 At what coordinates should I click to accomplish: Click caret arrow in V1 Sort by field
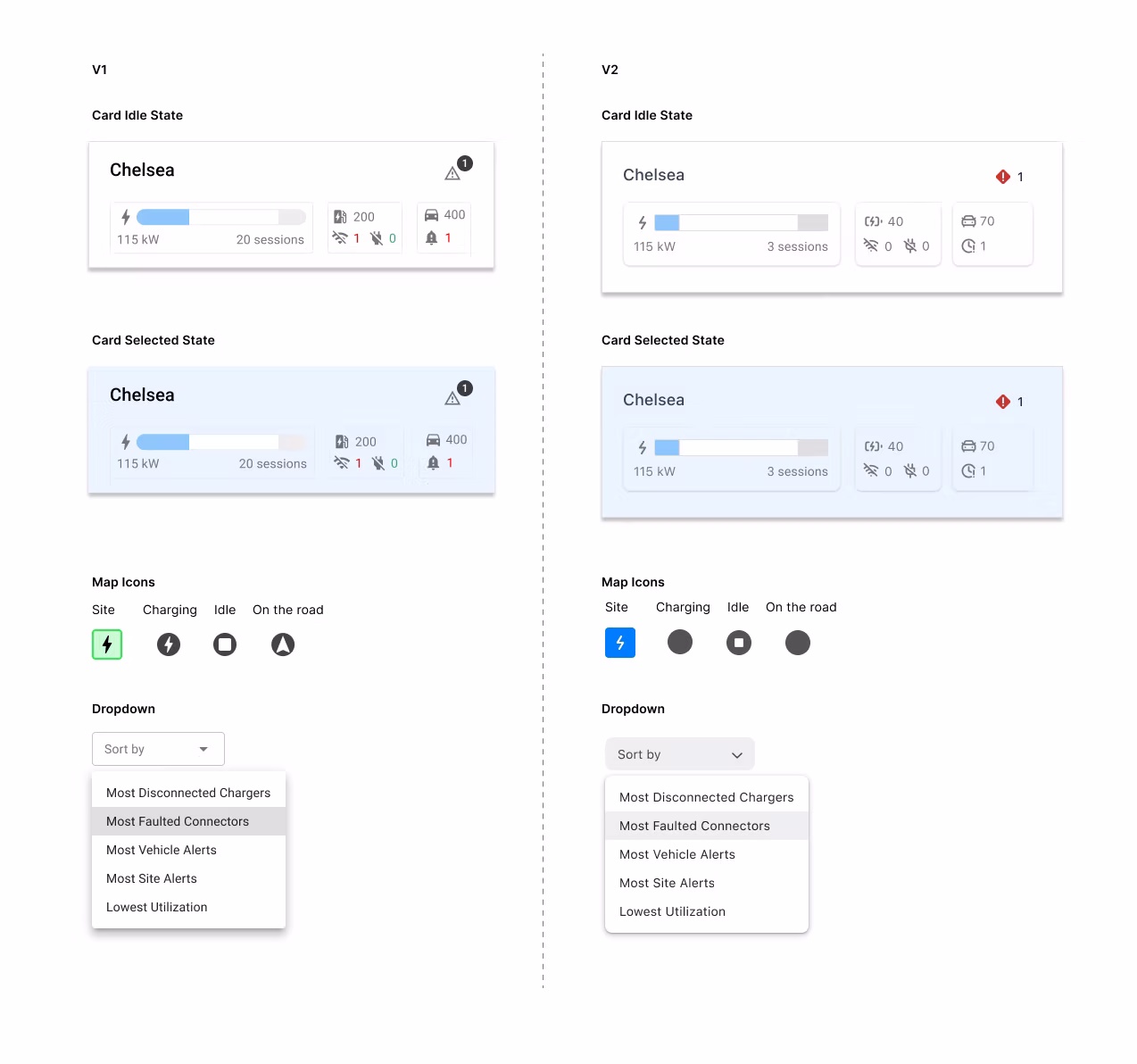pos(203,750)
